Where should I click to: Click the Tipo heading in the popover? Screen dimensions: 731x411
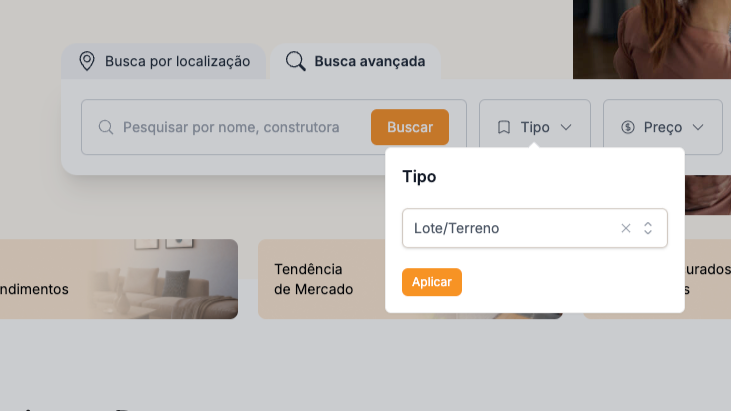(x=419, y=177)
